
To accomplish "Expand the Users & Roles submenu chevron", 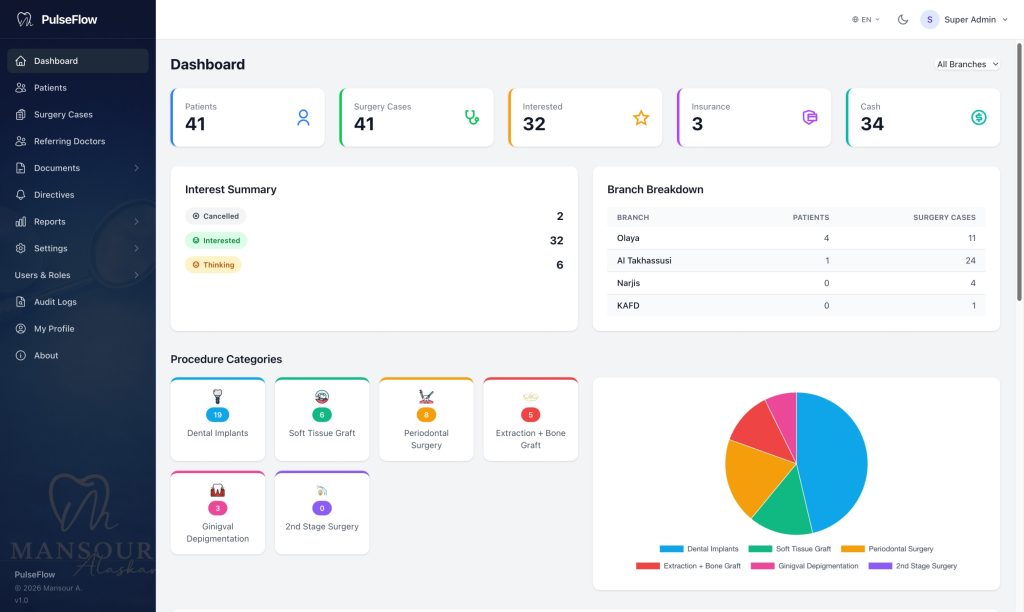I will 136,275.
